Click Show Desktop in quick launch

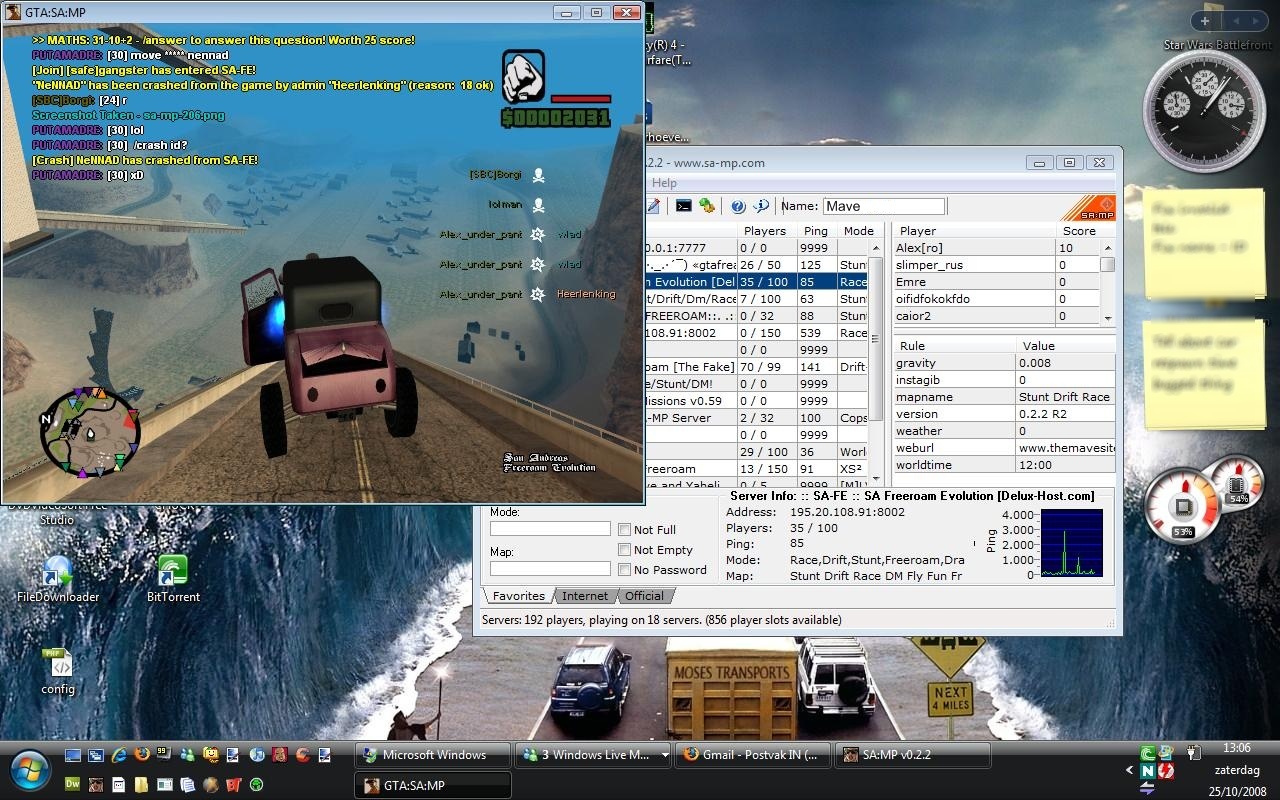73,755
